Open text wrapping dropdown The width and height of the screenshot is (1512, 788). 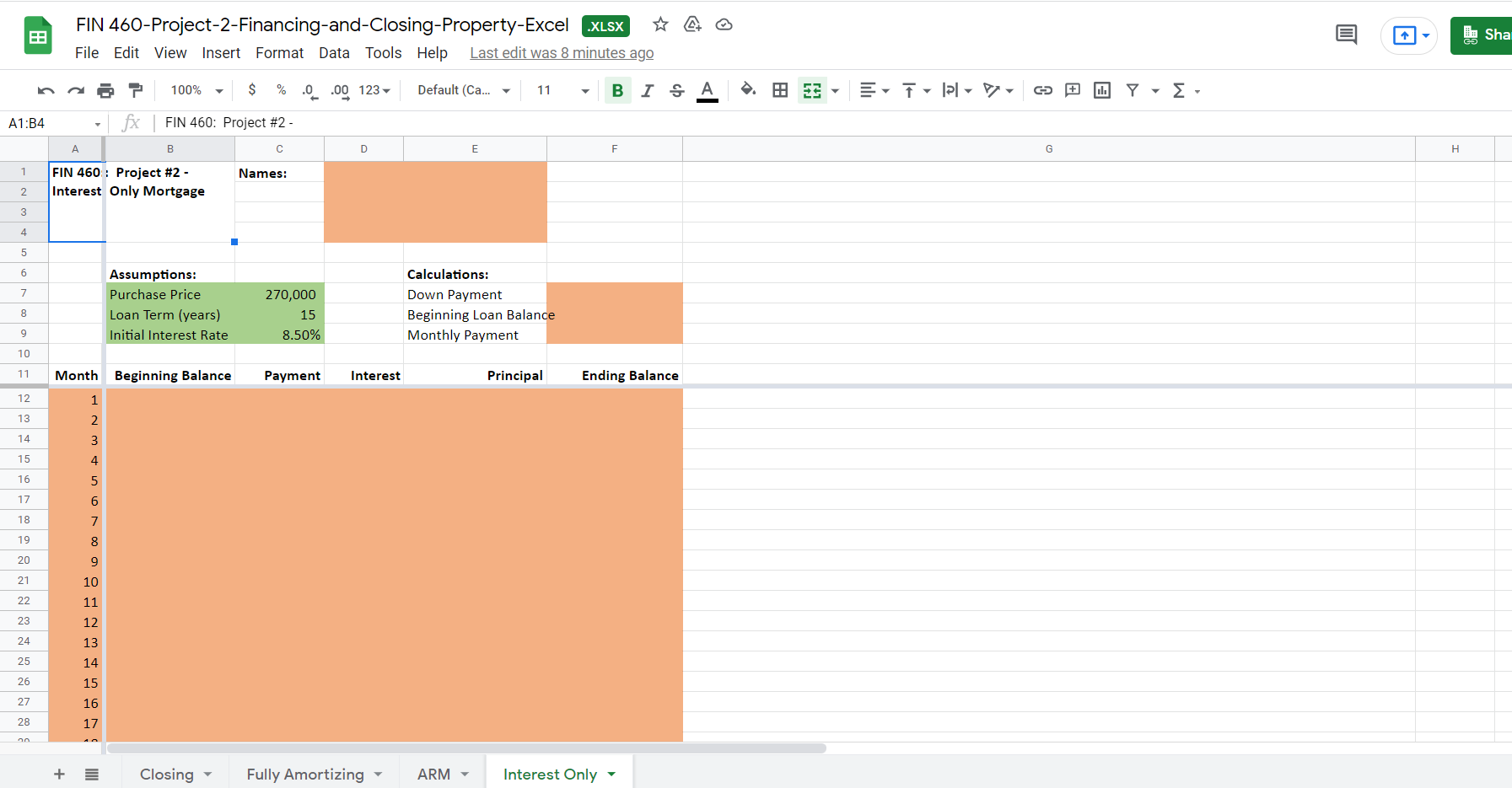(957, 90)
